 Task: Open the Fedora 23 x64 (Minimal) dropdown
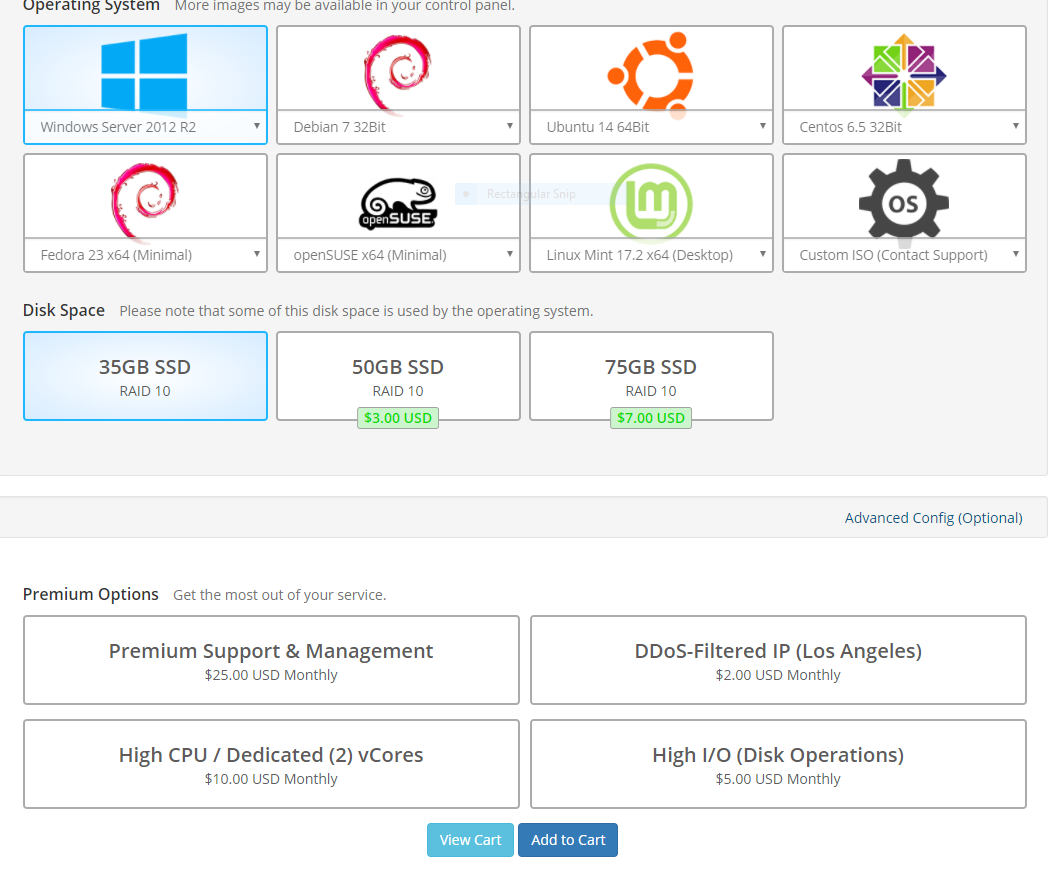145,255
